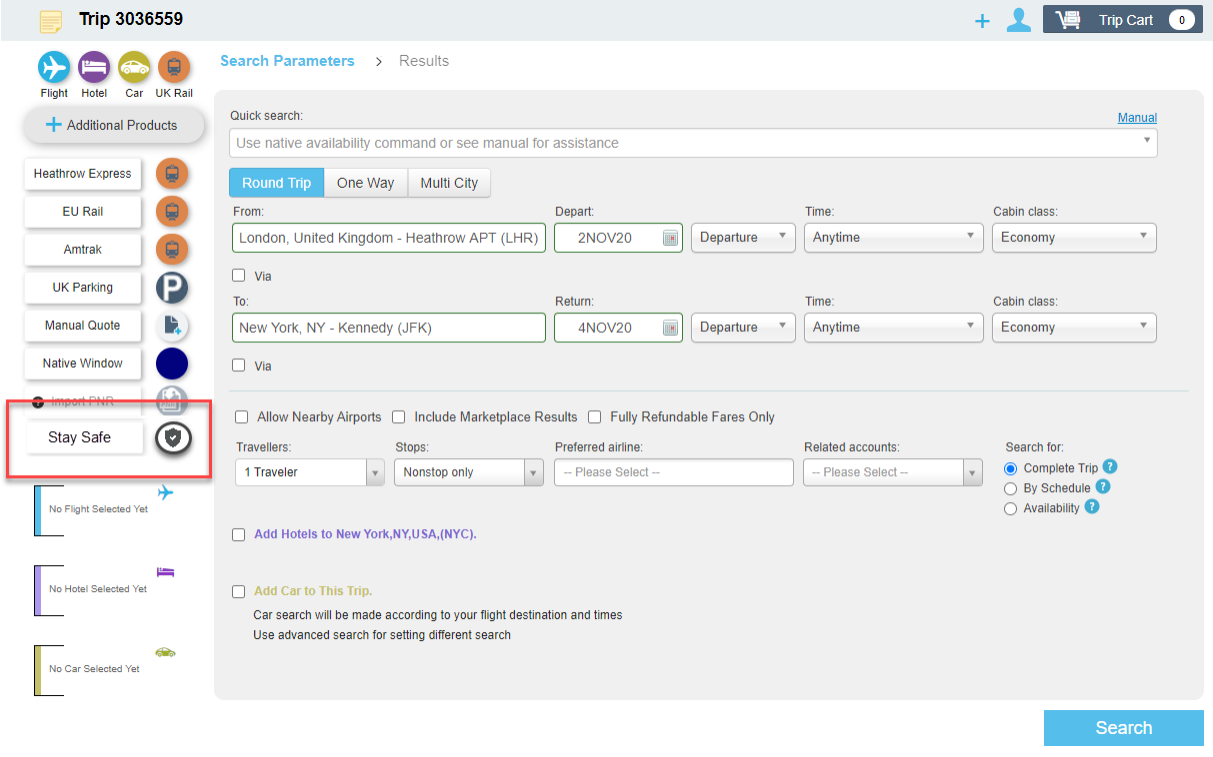Check Add Hotels to New York option
1213x757 pixels.
[239, 535]
